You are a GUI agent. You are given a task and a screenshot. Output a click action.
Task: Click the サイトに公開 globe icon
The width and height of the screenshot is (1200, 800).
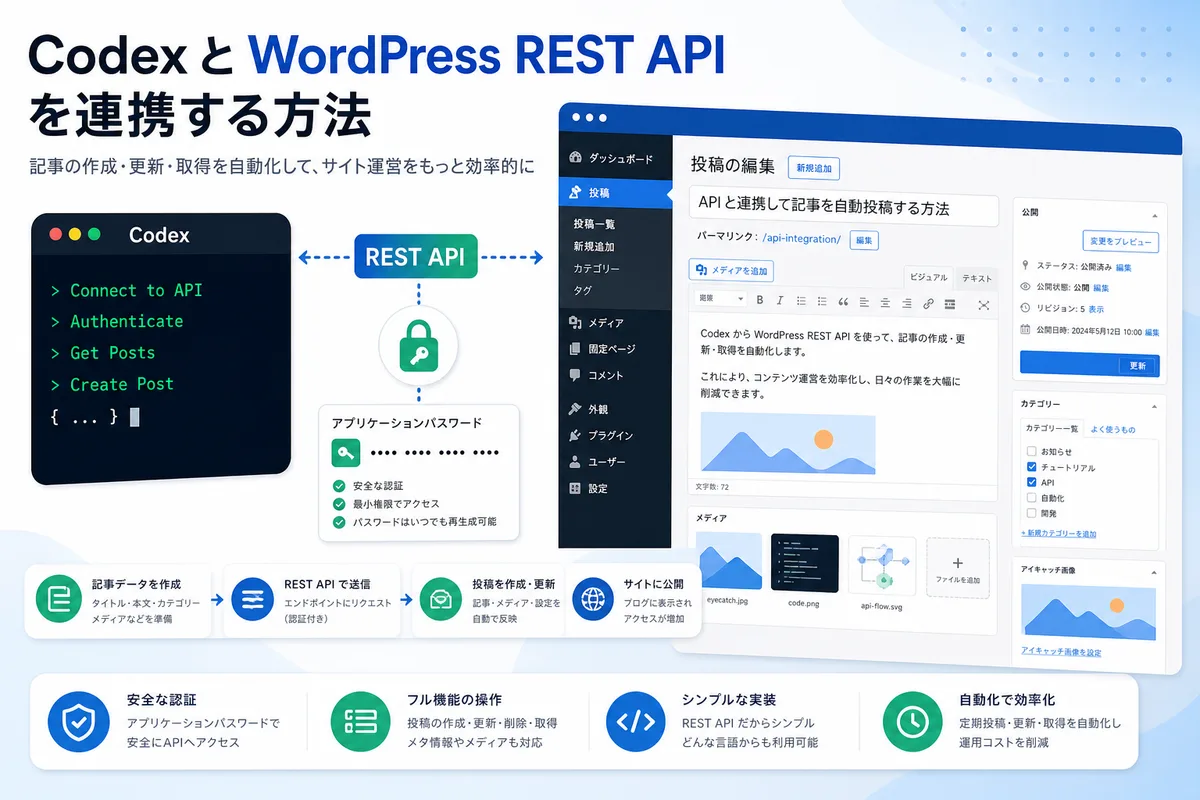click(x=593, y=598)
